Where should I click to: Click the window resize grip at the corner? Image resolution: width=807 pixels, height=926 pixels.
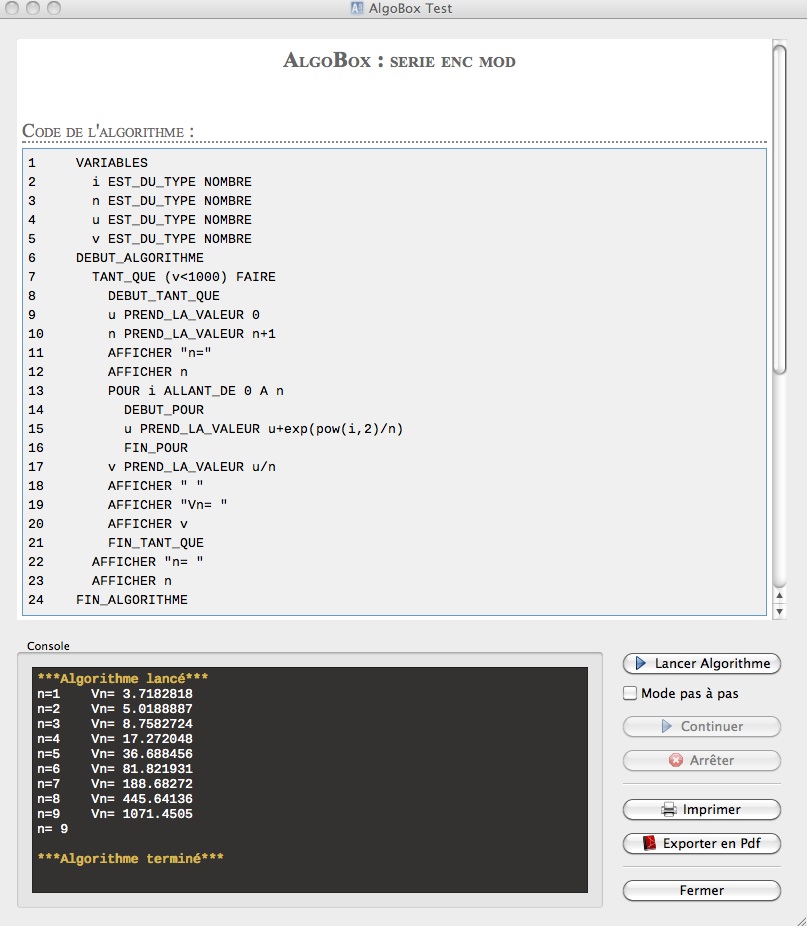pyautogui.click(x=798, y=917)
